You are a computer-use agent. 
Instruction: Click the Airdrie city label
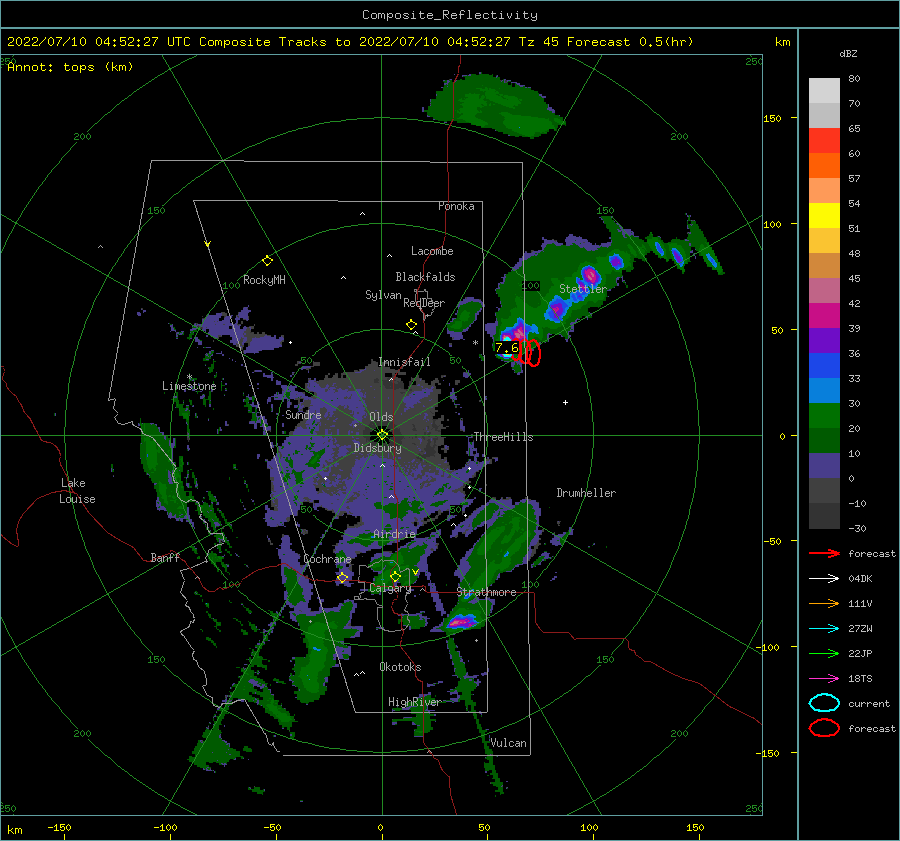click(x=394, y=534)
